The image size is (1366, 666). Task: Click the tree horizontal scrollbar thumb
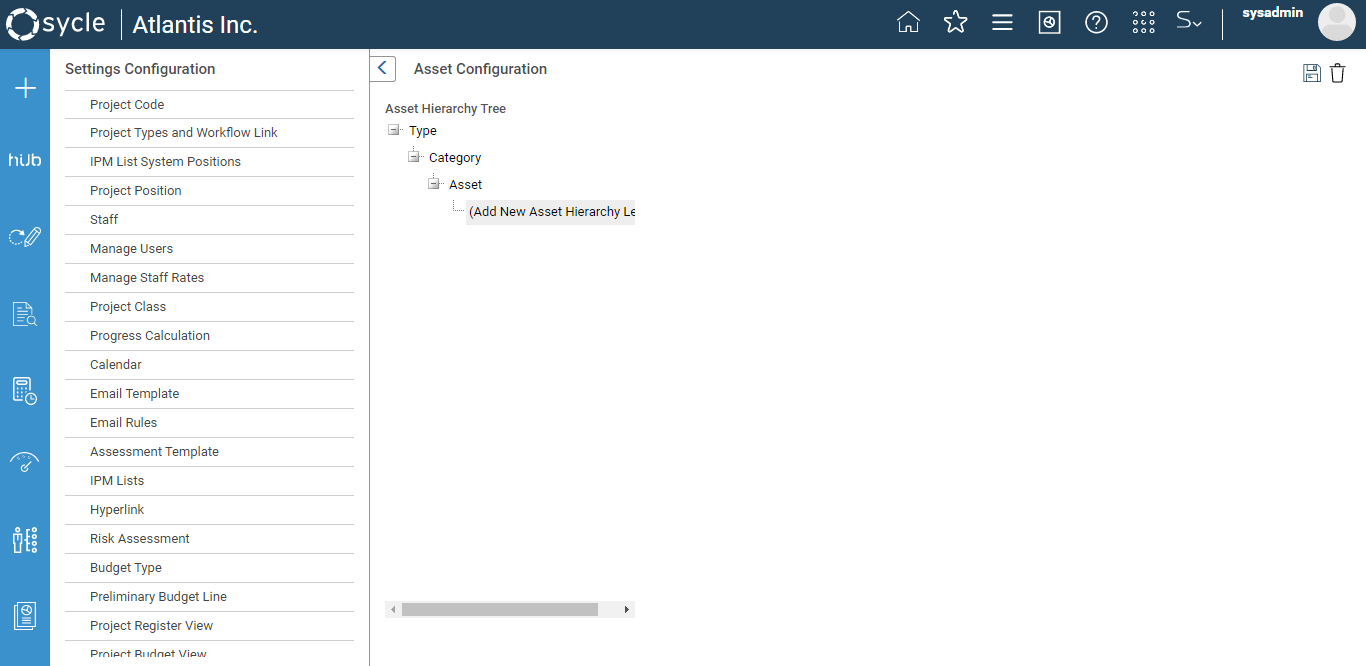click(x=500, y=609)
